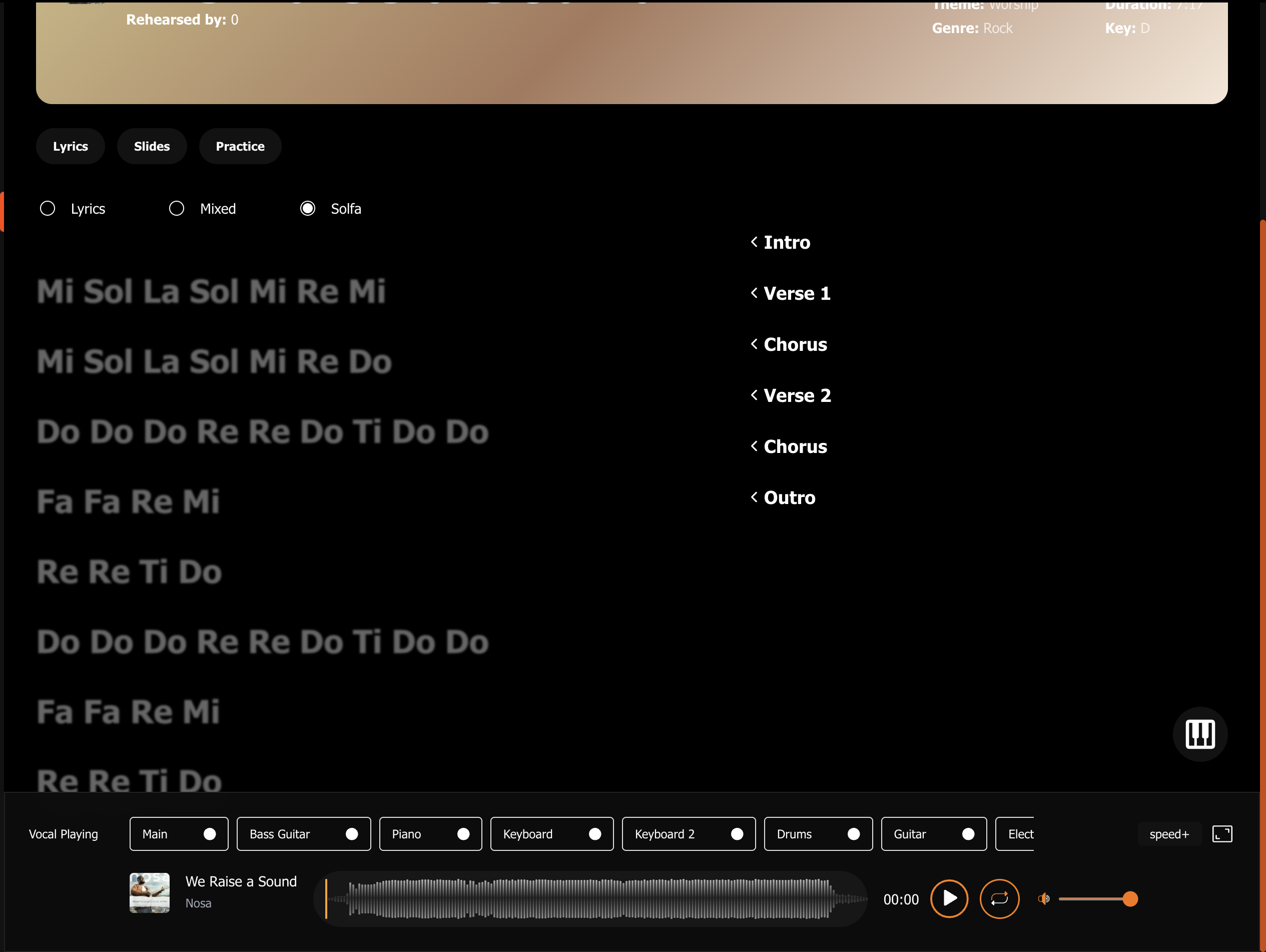The height and width of the screenshot is (952, 1266).
Task: Click the fullscreen icon next to speed+
Action: coord(1222,834)
